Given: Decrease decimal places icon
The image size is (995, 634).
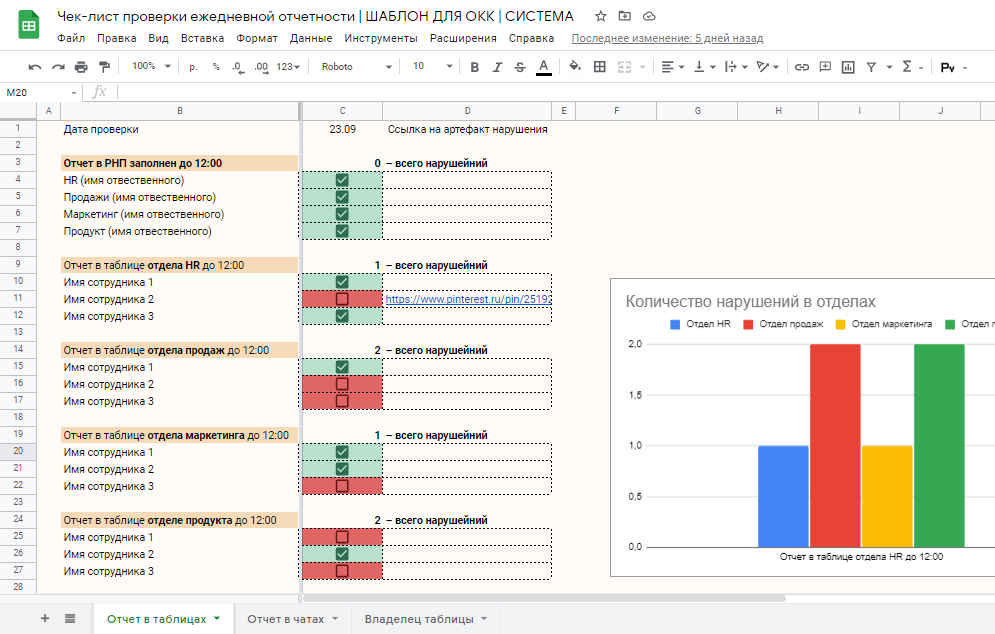Looking at the screenshot, I should pyautogui.click(x=238, y=67).
